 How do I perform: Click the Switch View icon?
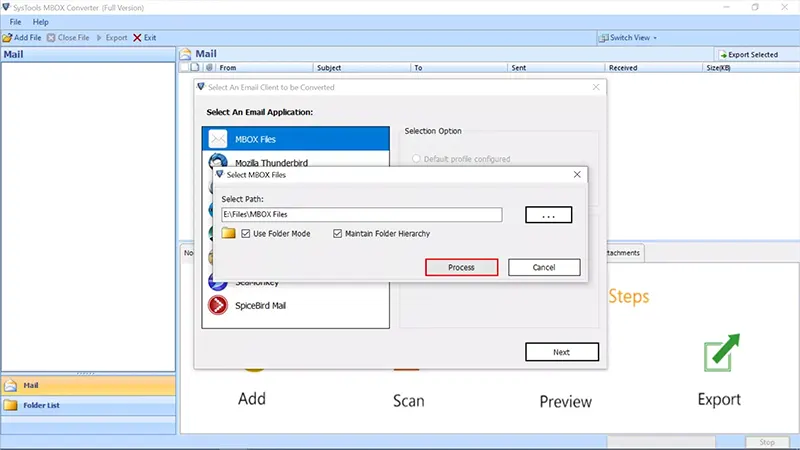604,38
